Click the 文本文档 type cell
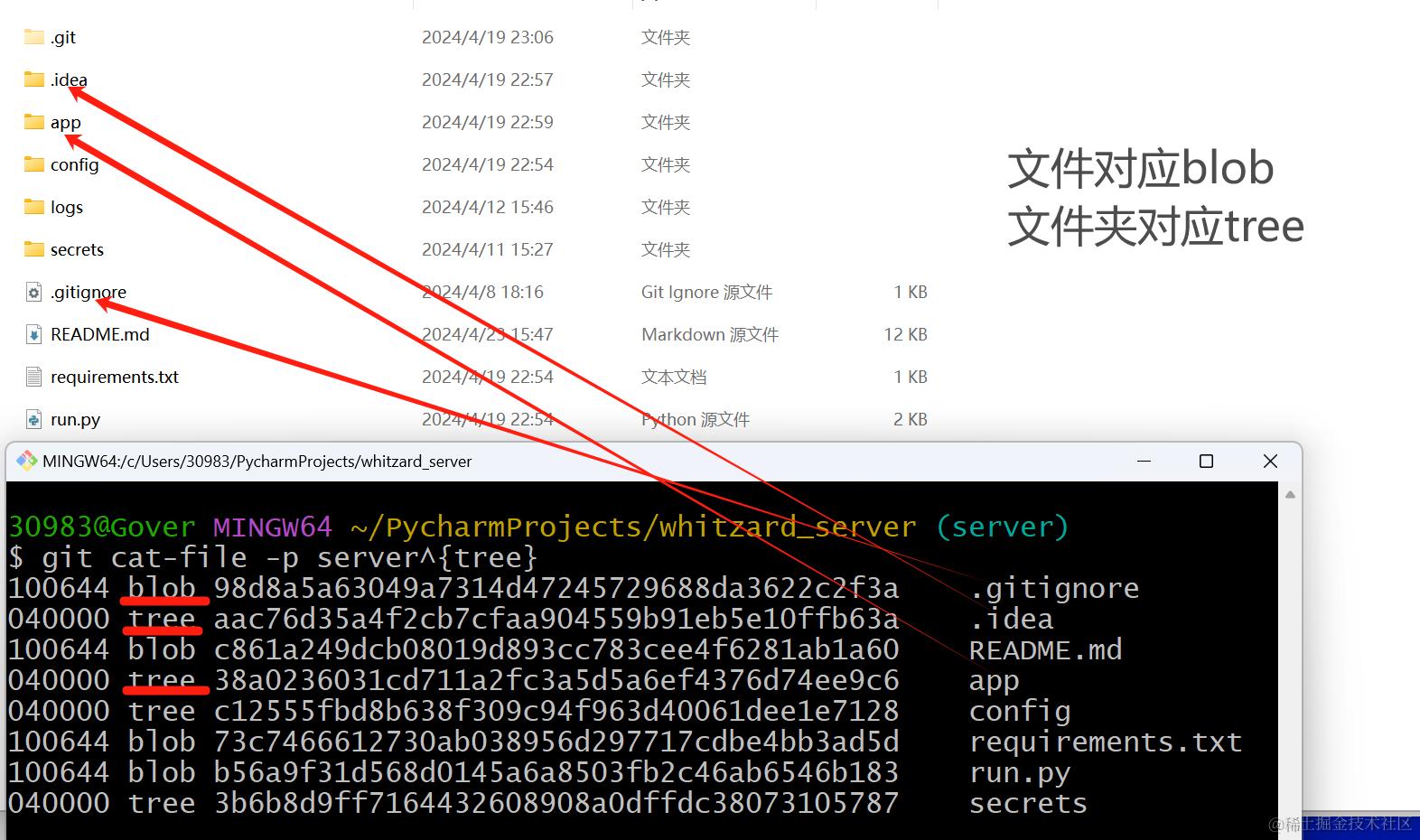 click(674, 377)
